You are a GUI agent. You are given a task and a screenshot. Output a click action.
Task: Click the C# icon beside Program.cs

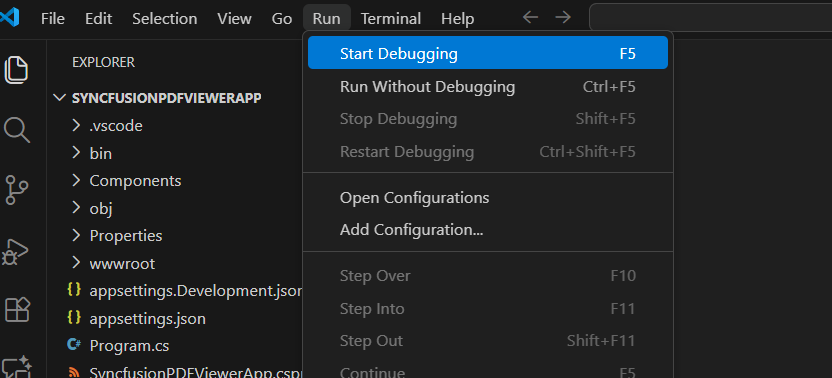pos(74,345)
